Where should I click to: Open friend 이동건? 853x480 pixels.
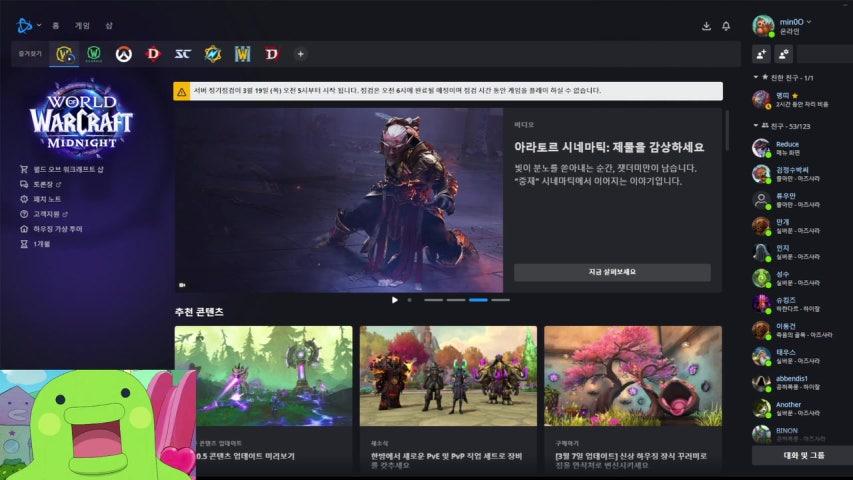(x=800, y=330)
